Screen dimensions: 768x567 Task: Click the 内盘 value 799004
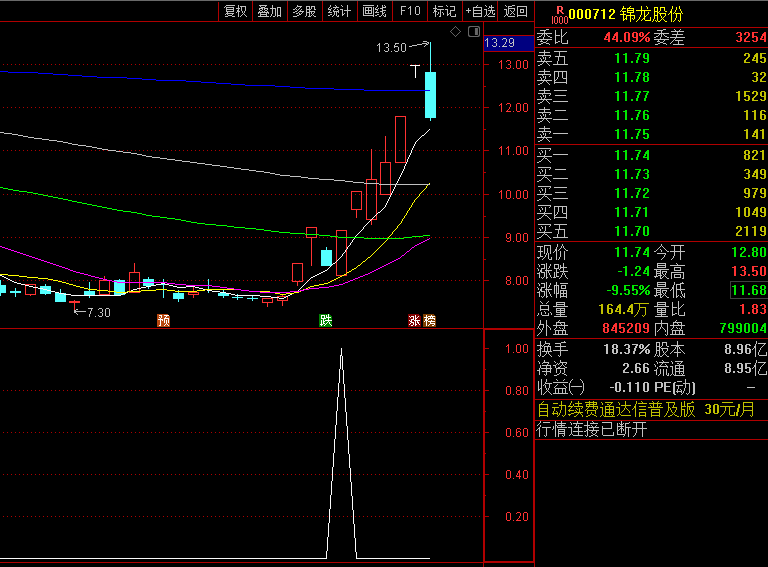pyautogui.click(x=743, y=329)
